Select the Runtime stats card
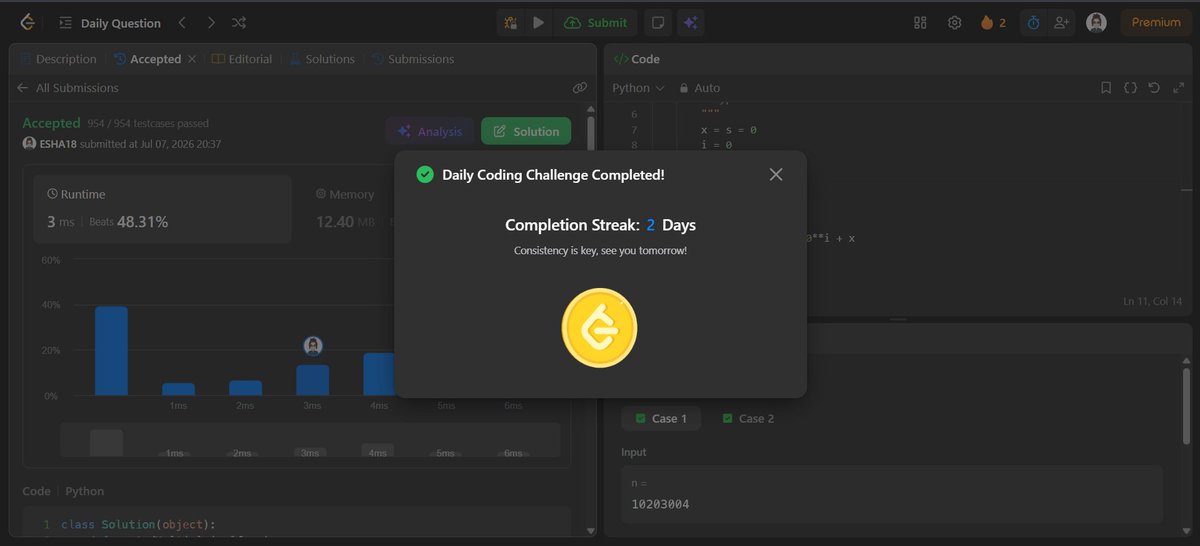 point(162,209)
